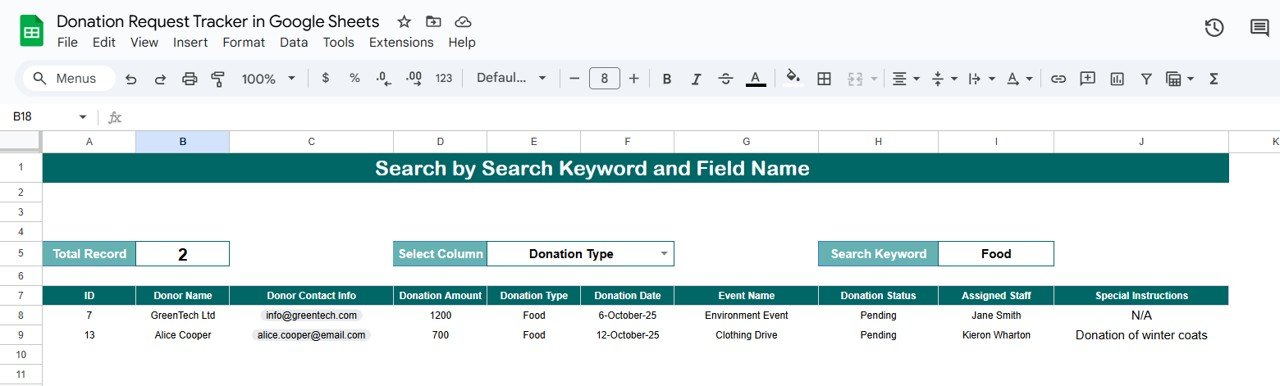The image size is (1280, 386).
Task: Click the move to folder icon
Action: coord(433,21)
